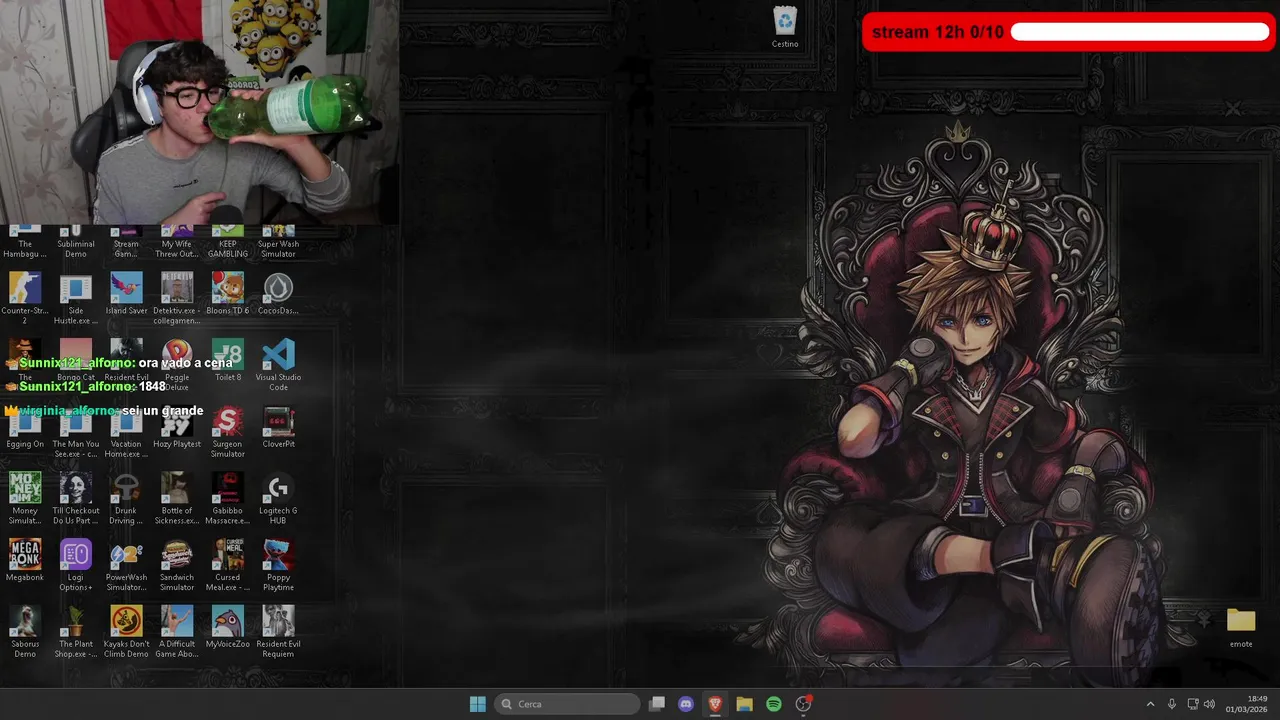Open Sandwich Simulator shortcut
The width and height of the screenshot is (1280, 720).
[x=177, y=564]
